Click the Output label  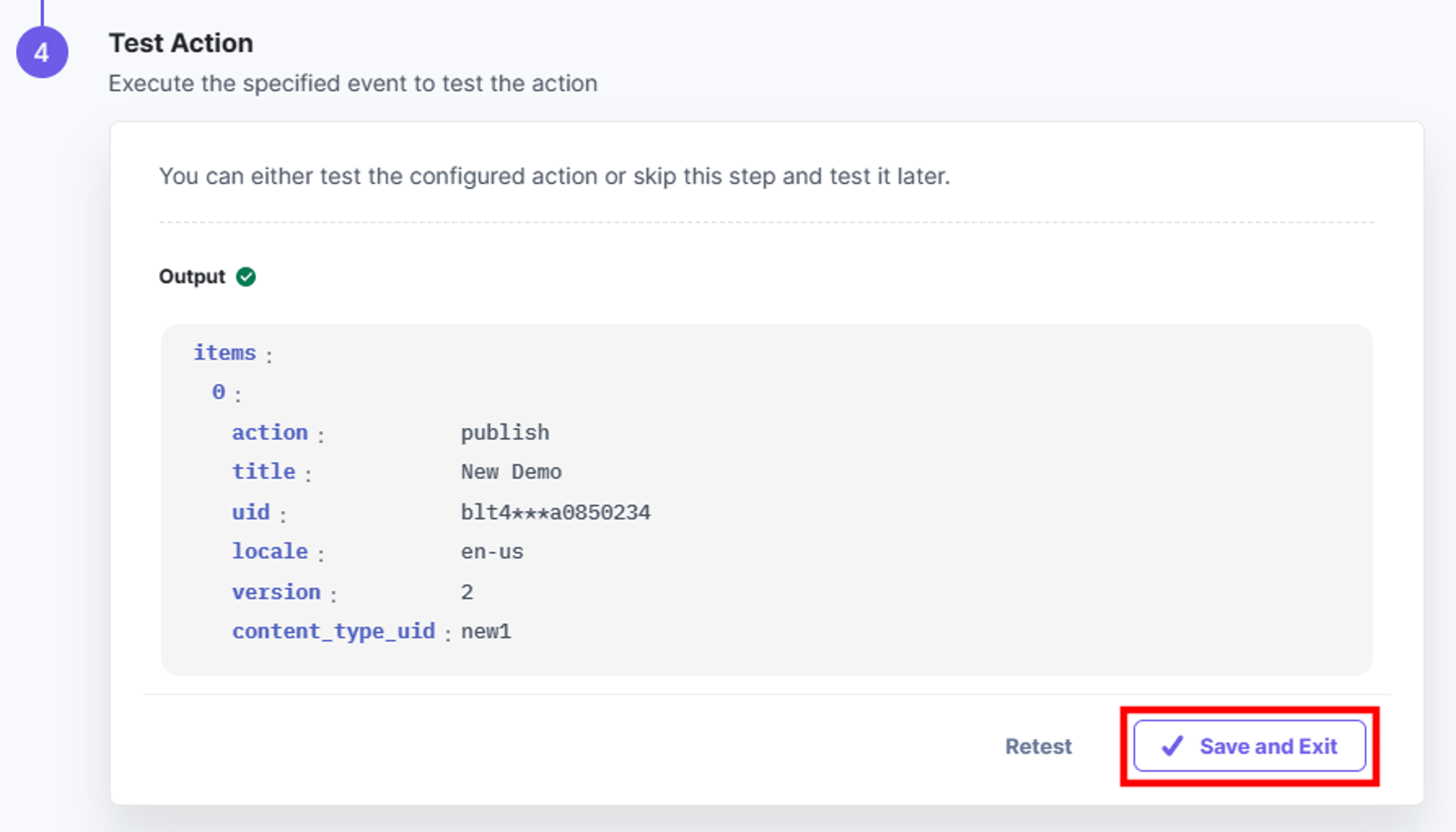(x=192, y=276)
